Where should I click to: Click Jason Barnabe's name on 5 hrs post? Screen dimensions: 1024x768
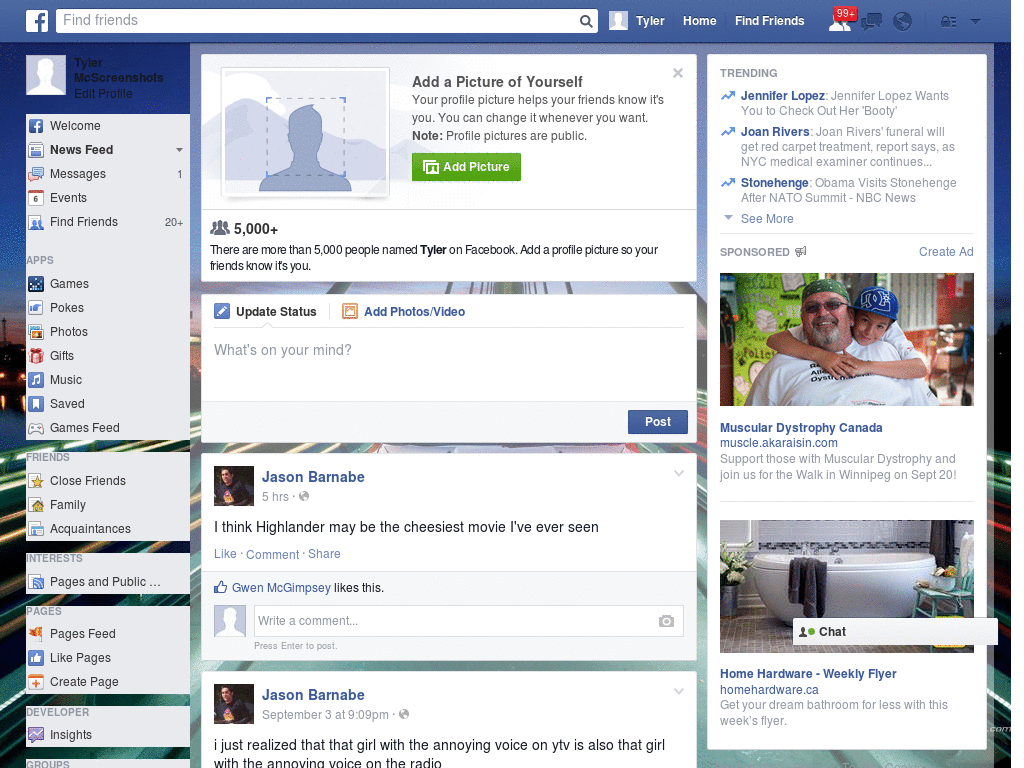(x=313, y=477)
